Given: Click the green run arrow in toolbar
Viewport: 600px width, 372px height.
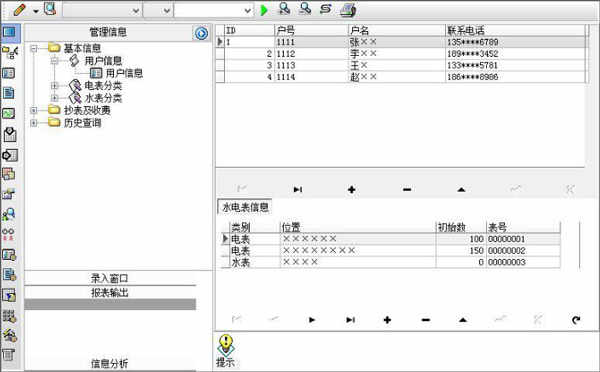Looking at the screenshot, I should click(x=264, y=10).
